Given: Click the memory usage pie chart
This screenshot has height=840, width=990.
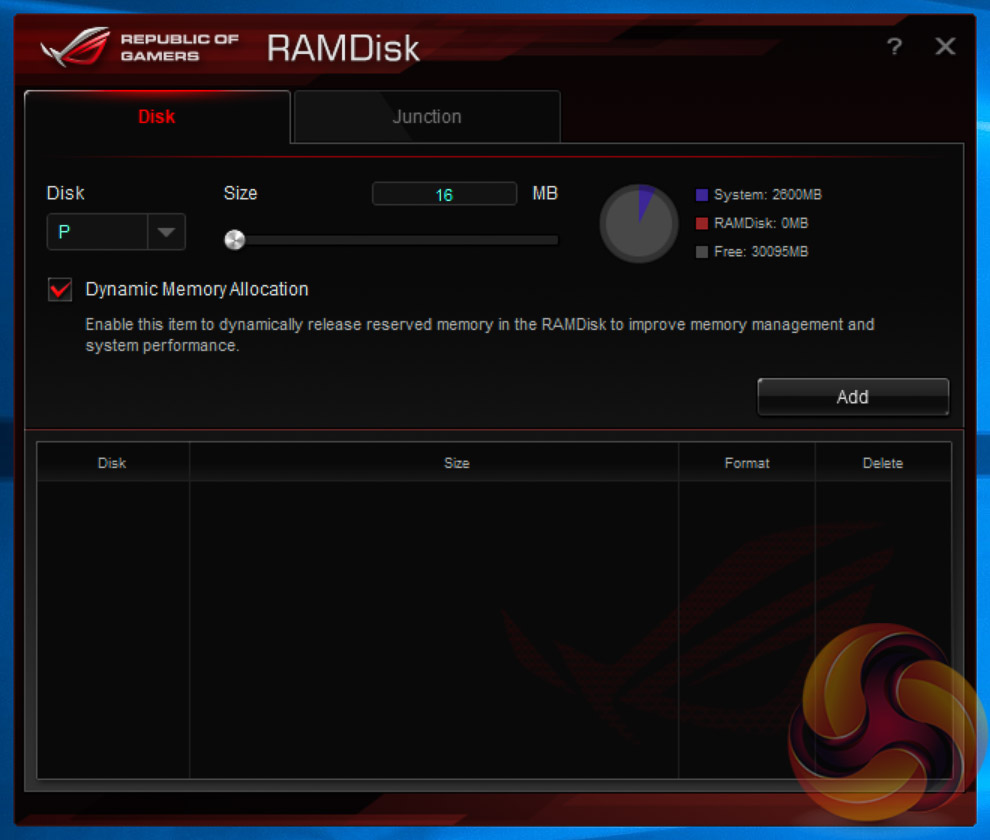Looking at the screenshot, I should (x=639, y=223).
